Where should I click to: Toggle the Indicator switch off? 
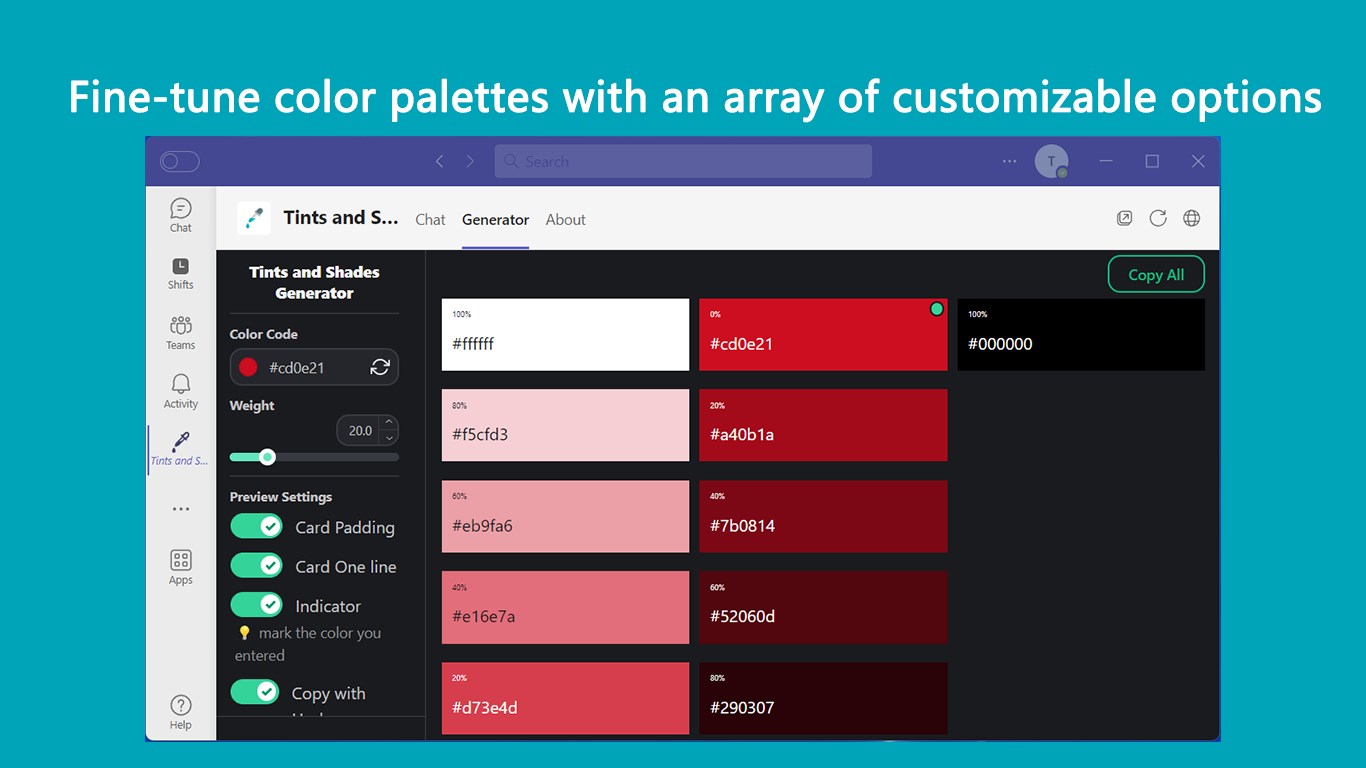257,605
